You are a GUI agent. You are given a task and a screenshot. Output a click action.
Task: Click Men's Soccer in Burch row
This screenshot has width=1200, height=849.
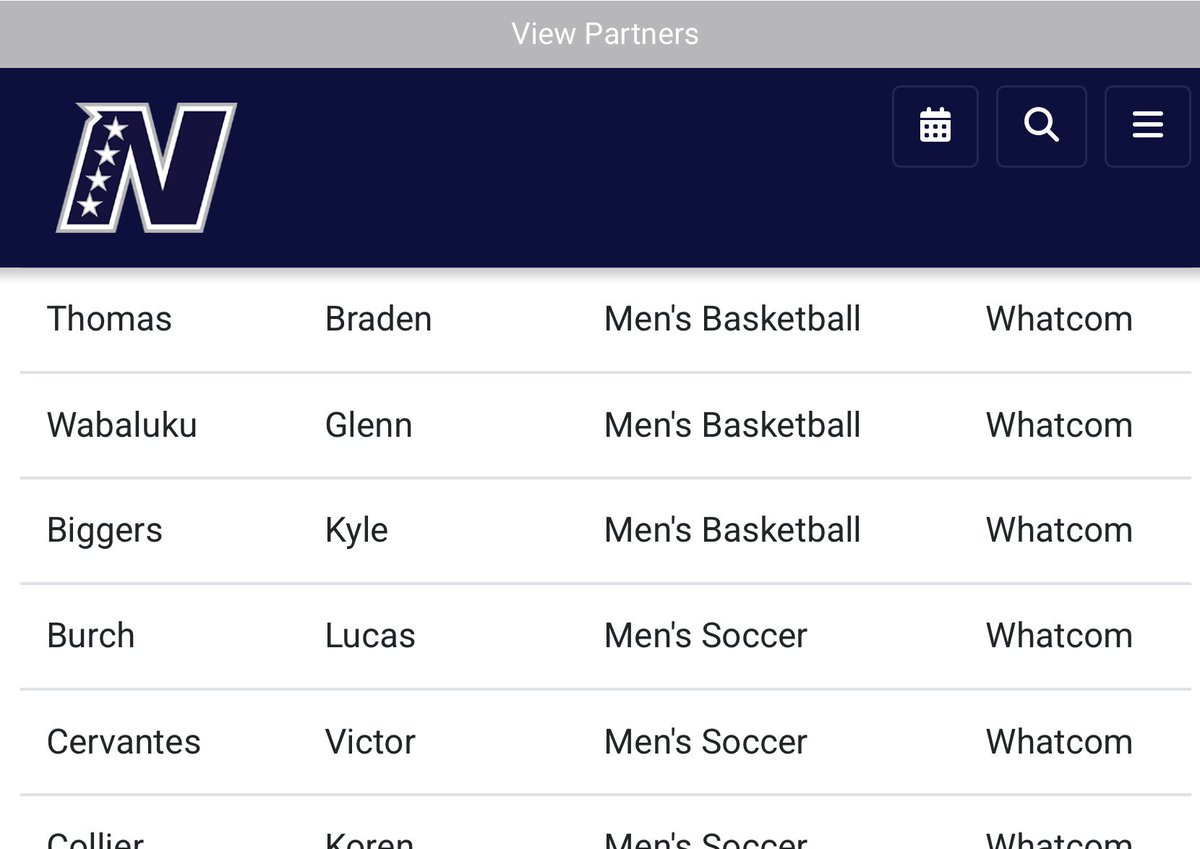click(705, 636)
